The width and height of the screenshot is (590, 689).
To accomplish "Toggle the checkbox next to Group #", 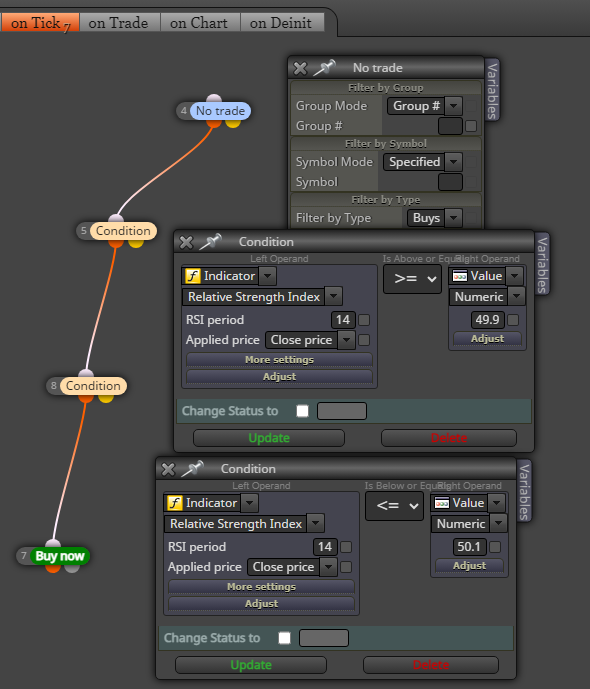I will point(471,126).
